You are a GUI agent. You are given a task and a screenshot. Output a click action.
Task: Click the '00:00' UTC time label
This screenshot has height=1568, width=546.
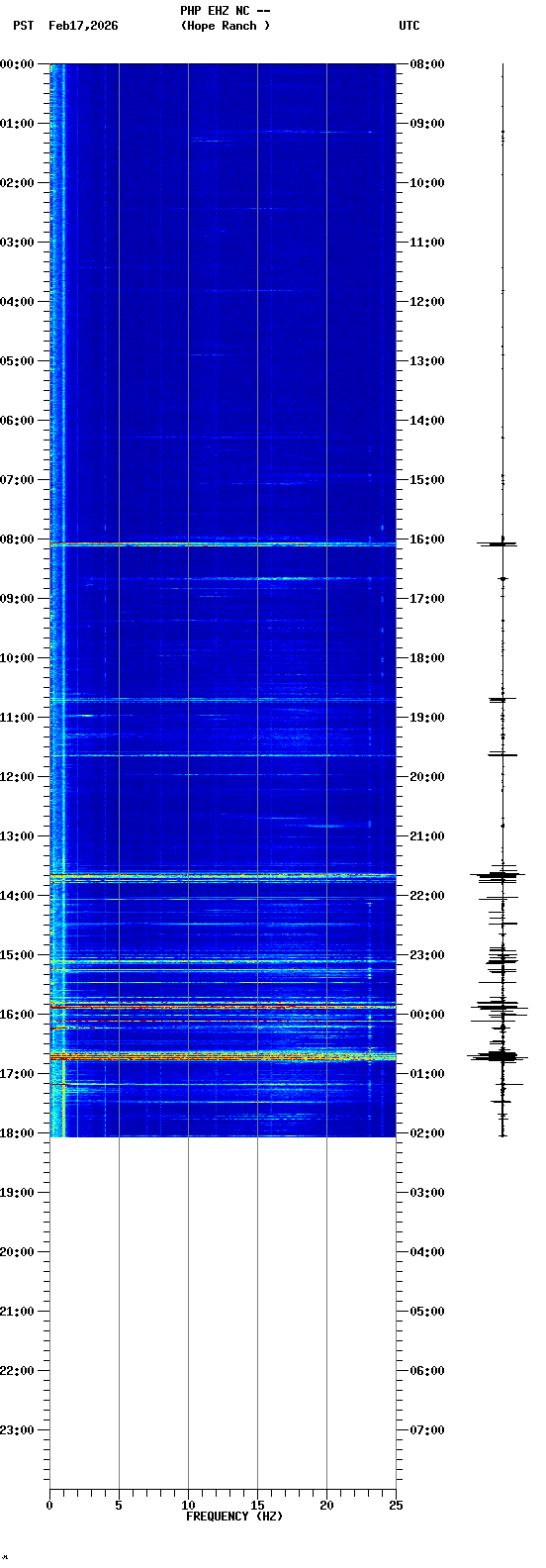tap(427, 1015)
